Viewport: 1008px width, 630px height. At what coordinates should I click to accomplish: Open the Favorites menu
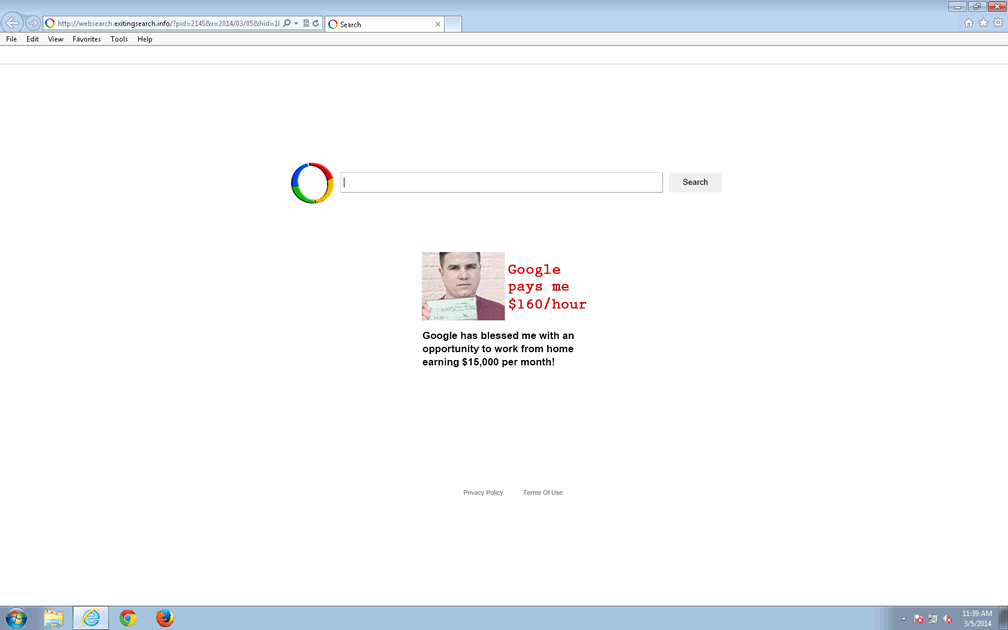tap(86, 39)
